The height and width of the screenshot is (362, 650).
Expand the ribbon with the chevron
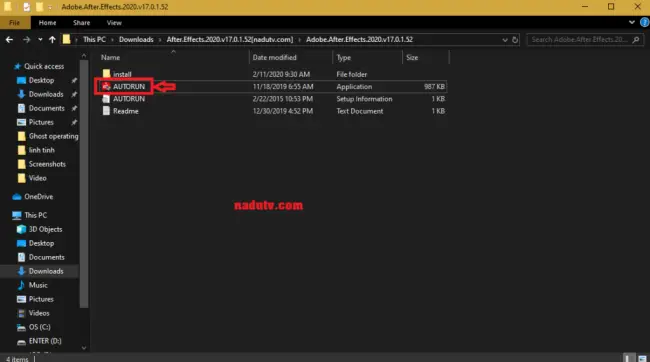tap(631, 22)
